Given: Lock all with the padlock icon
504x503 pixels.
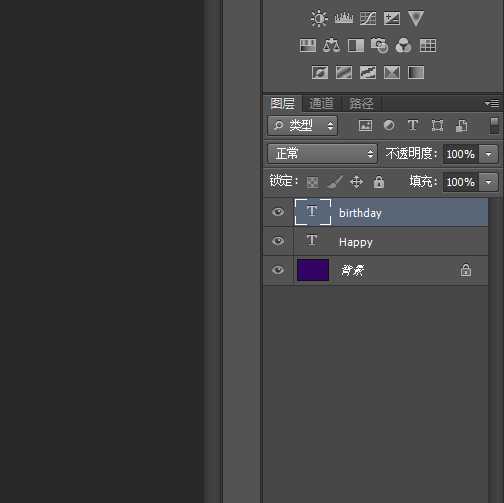Looking at the screenshot, I should (x=379, y=182).
